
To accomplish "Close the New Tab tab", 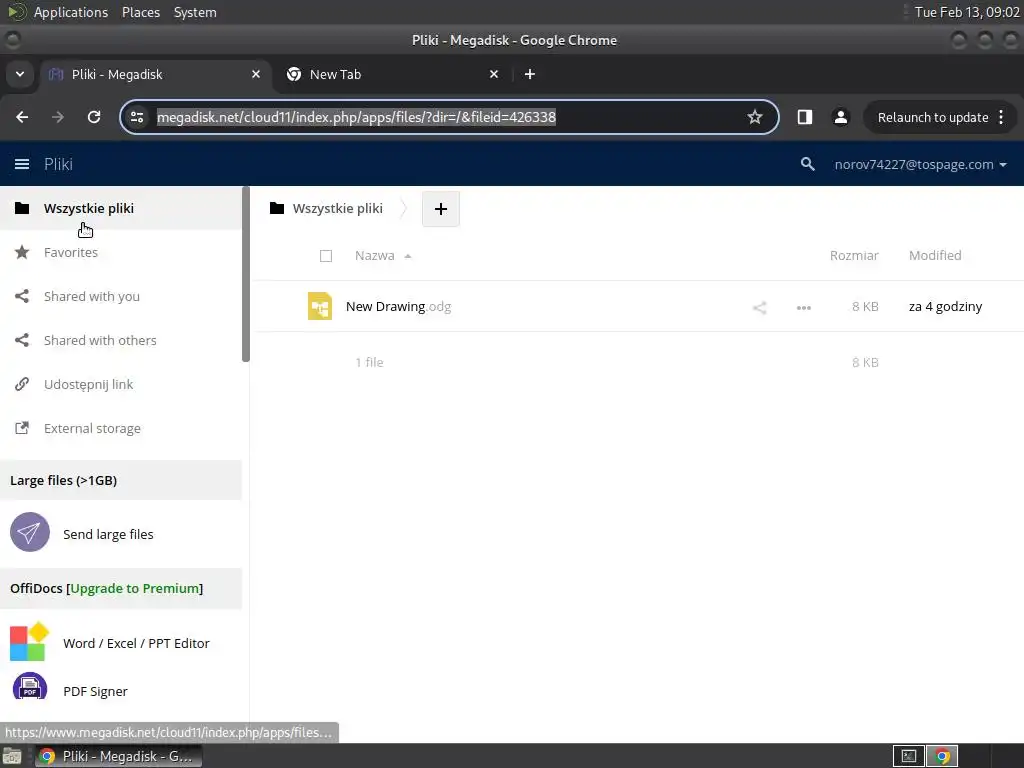I will [x=494, y=74].
